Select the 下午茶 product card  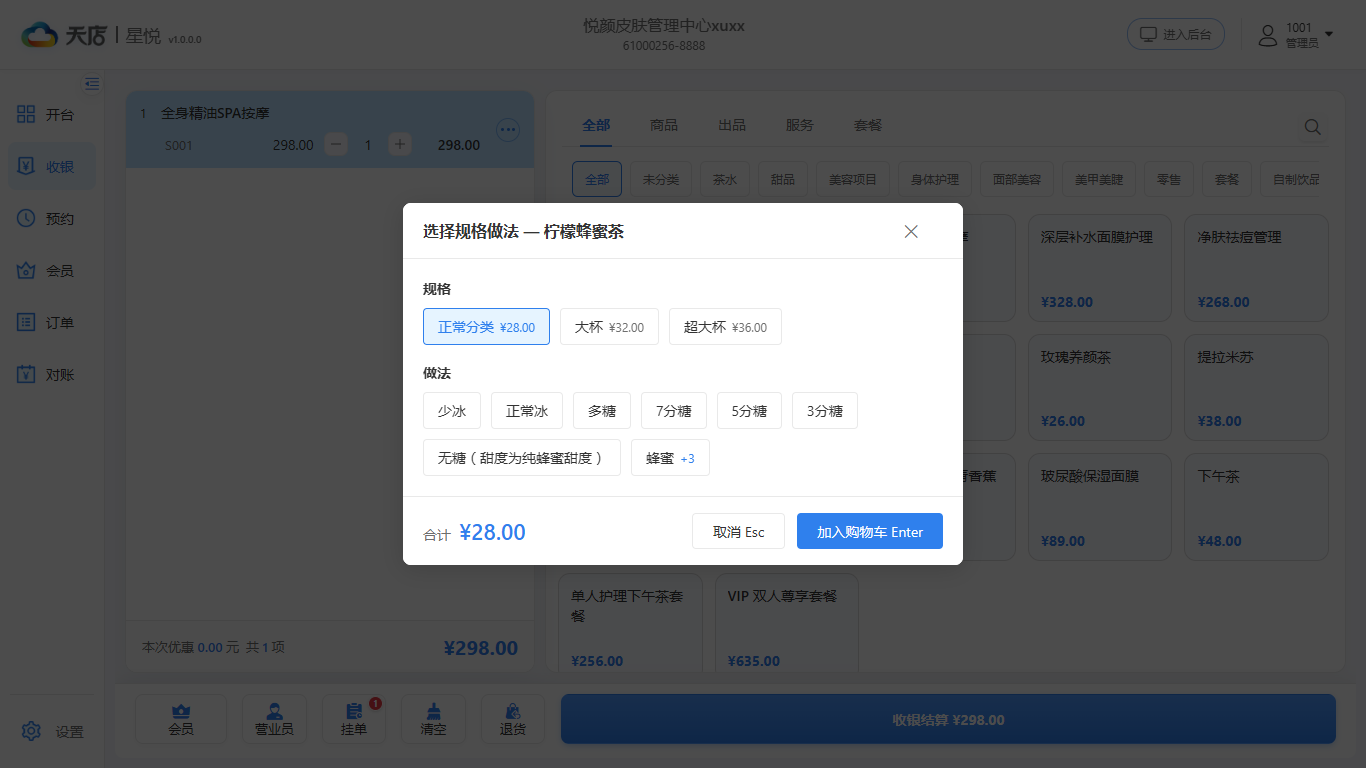(1257, 507)
